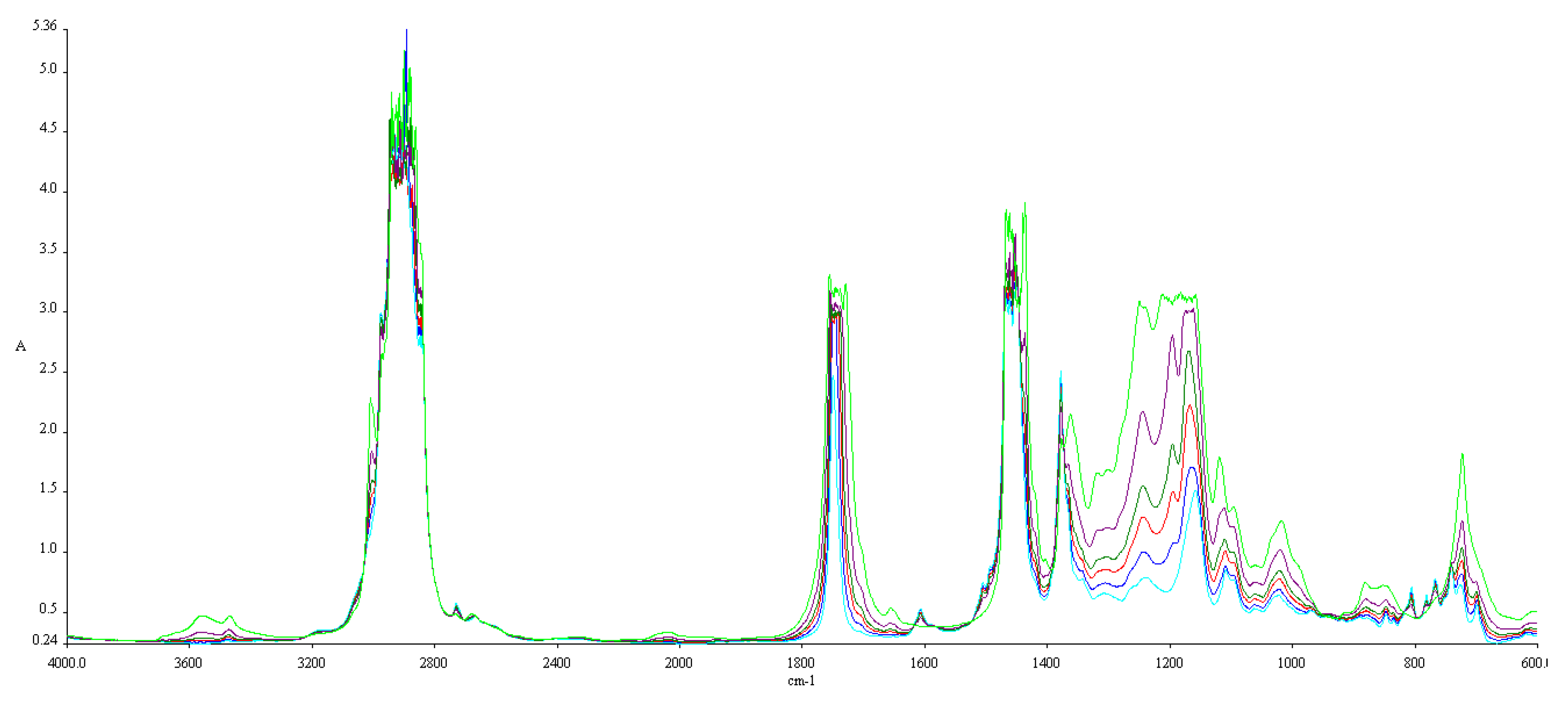
Task: Click the 800 x-axis tick label
Action: 1414,663
